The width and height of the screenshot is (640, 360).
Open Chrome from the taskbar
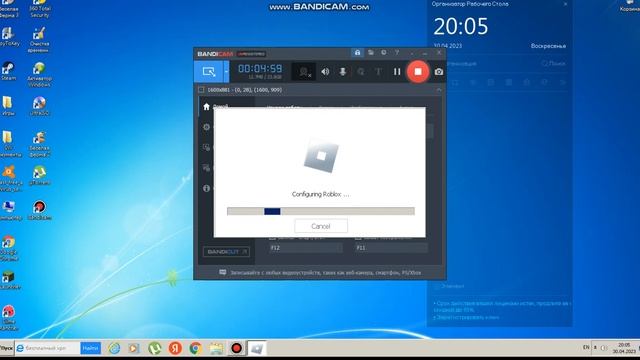(x=196, y=348)
